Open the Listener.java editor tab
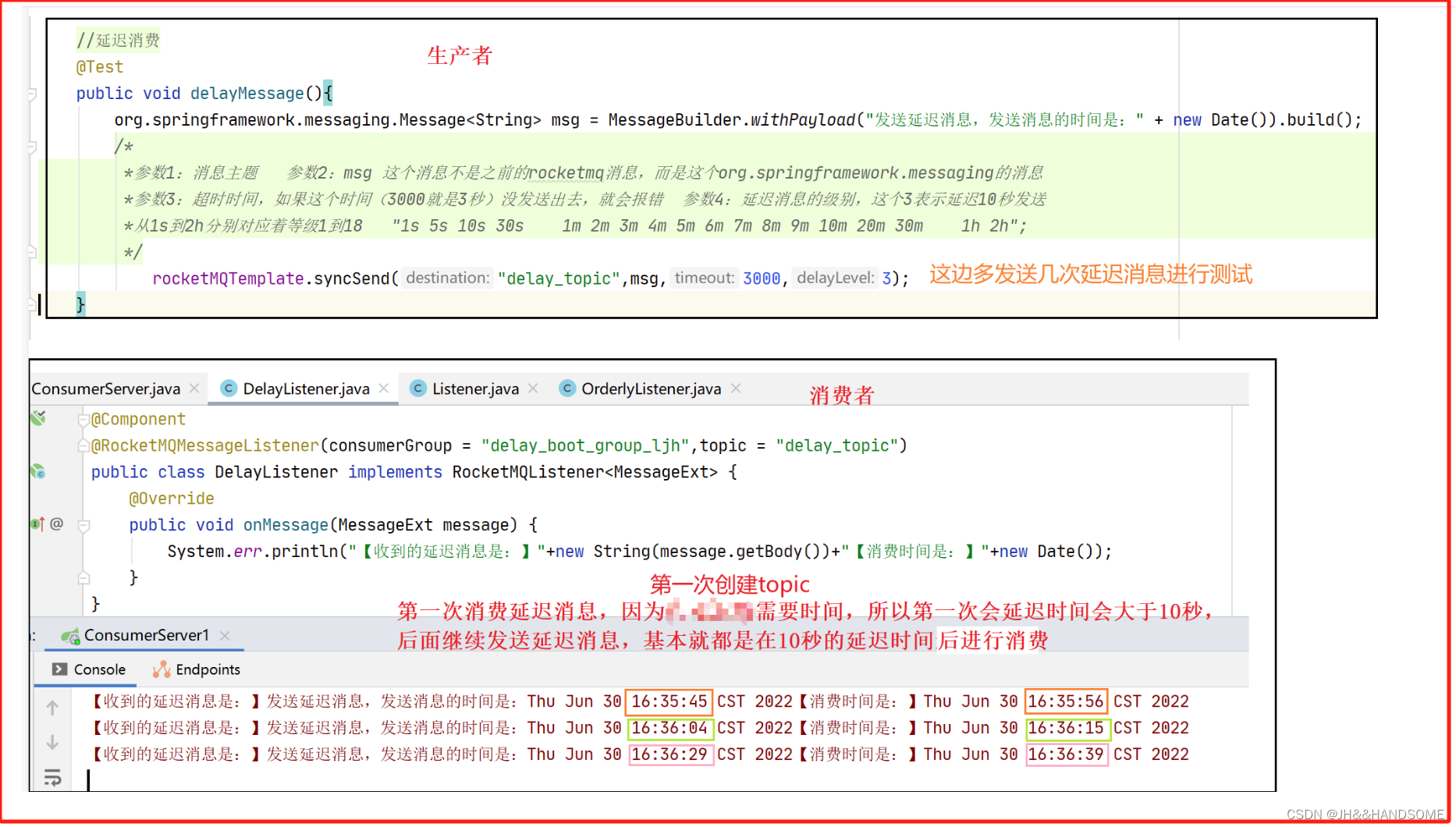1456x827 pixels. pyautogui.click(x=475, y=389)
